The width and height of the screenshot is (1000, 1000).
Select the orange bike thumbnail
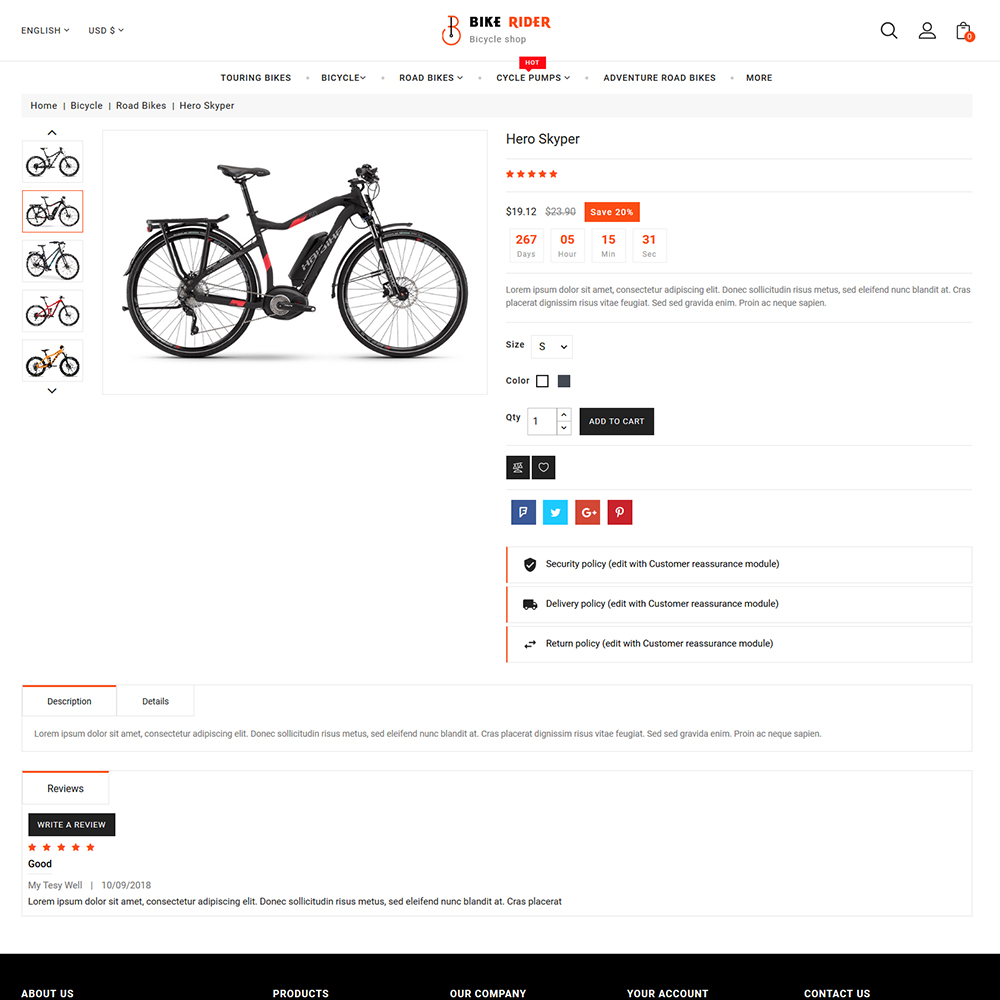click(x=52, y=360)
